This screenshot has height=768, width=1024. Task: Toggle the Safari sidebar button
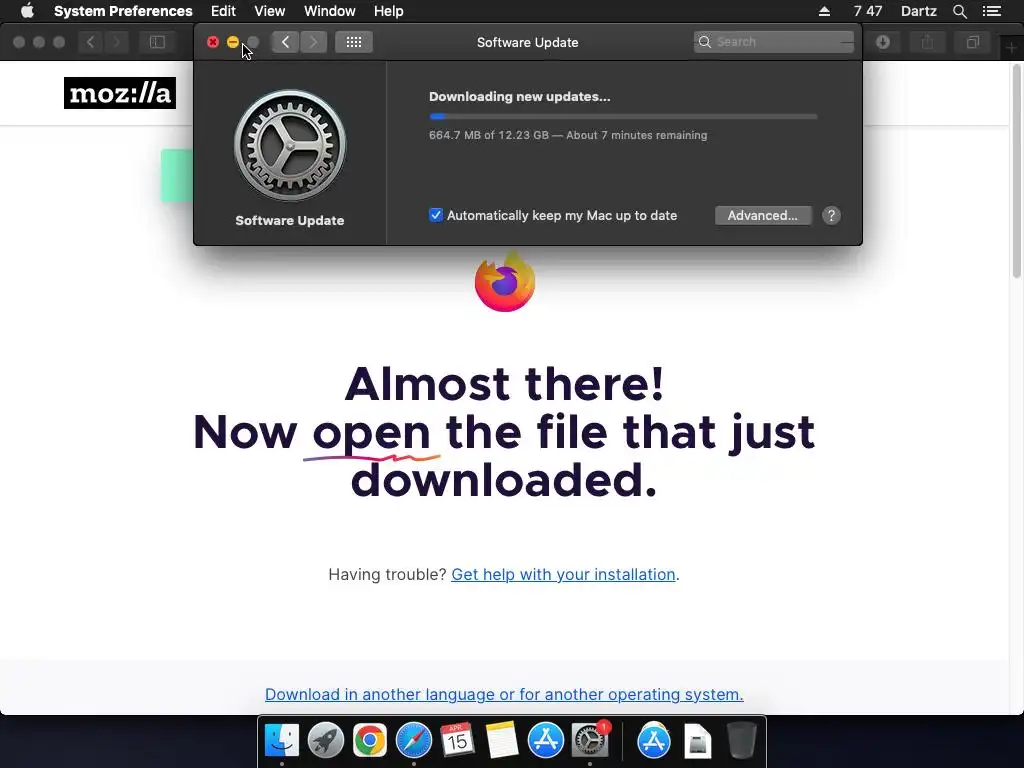[157, 42]
